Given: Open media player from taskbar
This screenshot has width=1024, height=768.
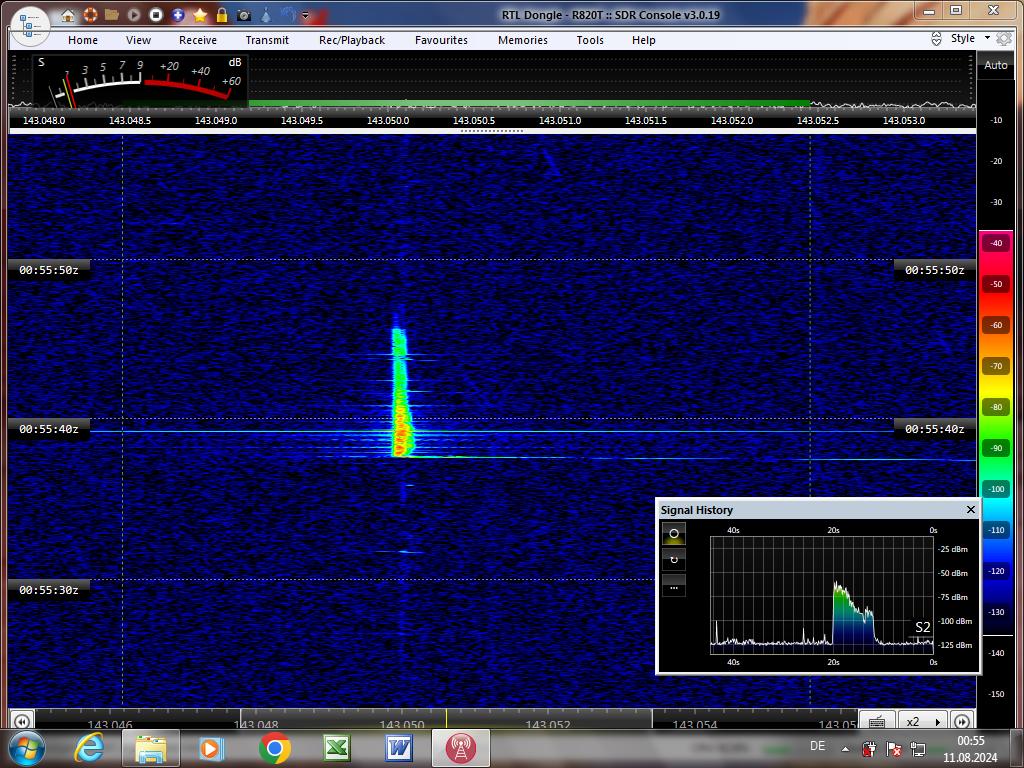Looking at the screenshot, I should coord(211,748).
